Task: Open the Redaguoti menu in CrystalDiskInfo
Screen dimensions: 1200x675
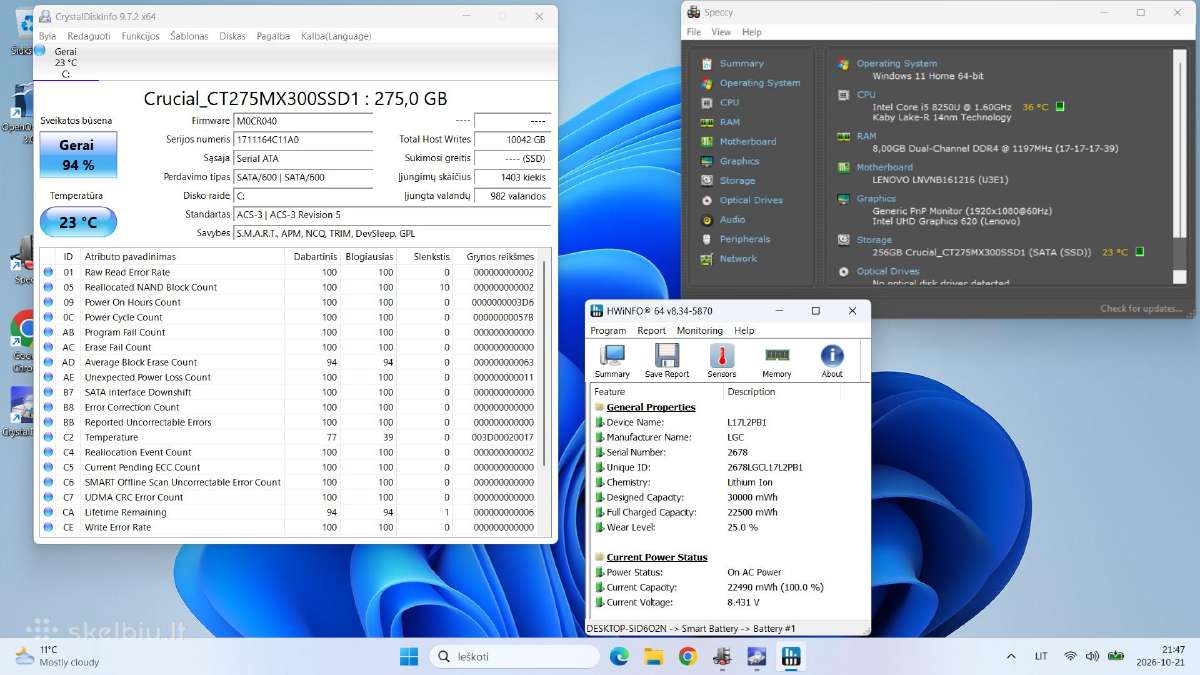Action: 89,36
